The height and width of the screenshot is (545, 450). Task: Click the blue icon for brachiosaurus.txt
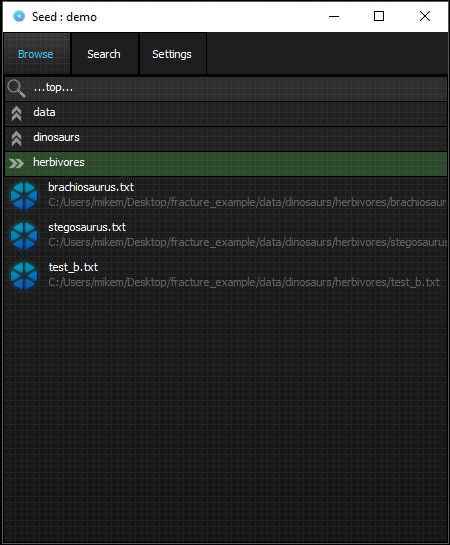point(24,195)
